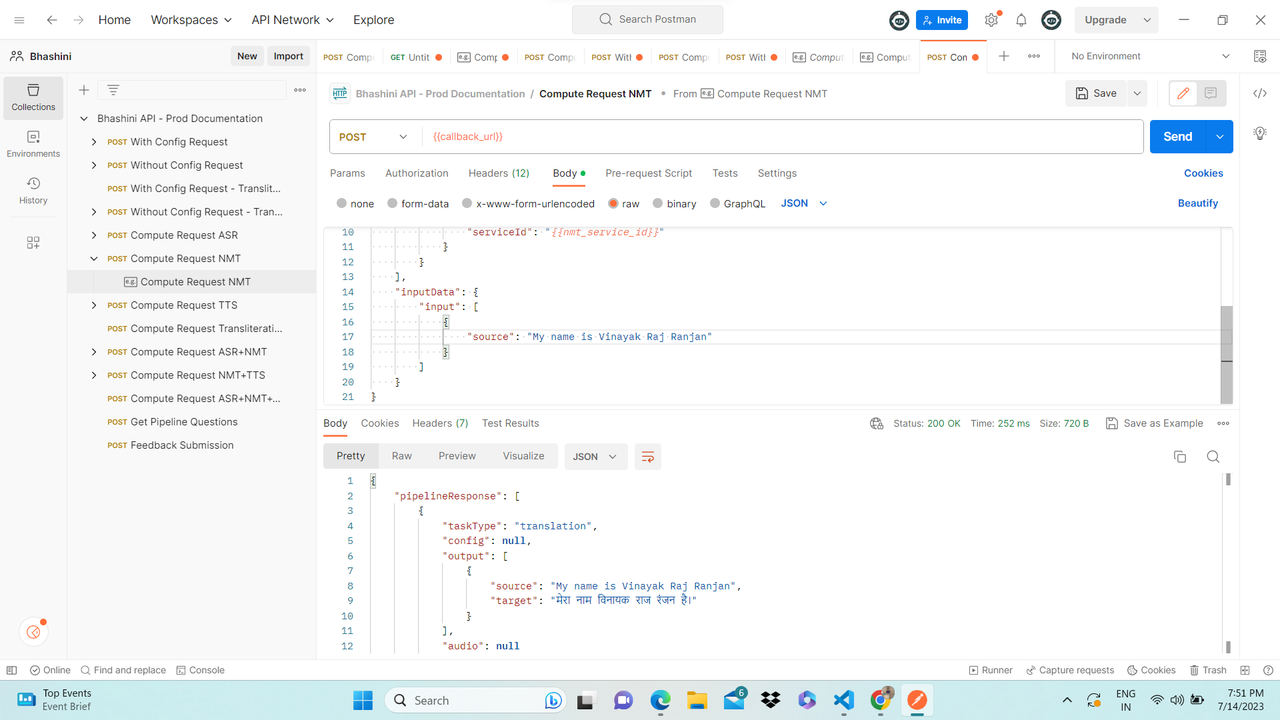Open info lightbulb icon in right sidebar
This screenshot has width=1280, height=720.
tap(1260, 134)
